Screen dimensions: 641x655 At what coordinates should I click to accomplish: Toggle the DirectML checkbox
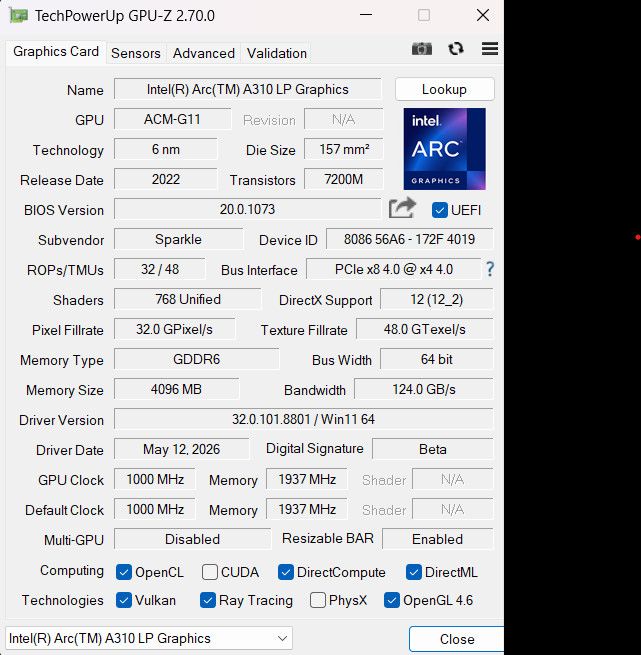413,572
